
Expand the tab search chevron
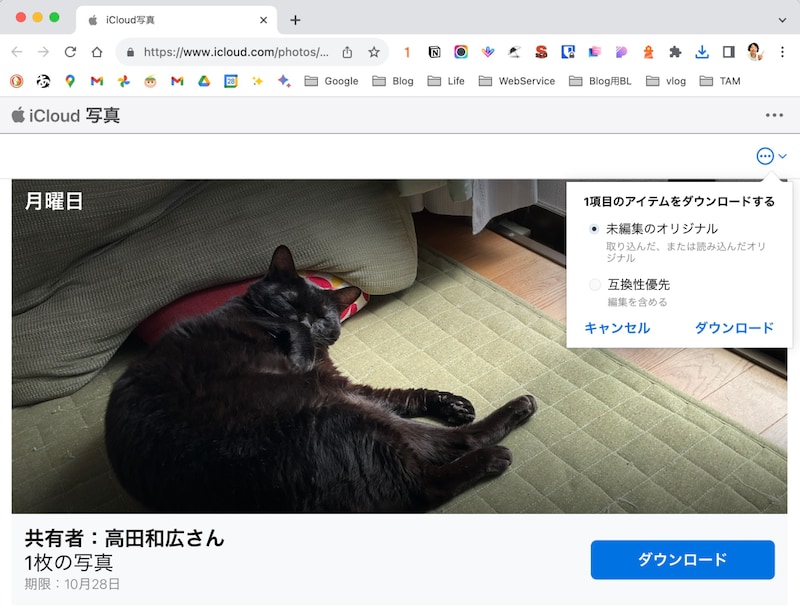[782, 20]
